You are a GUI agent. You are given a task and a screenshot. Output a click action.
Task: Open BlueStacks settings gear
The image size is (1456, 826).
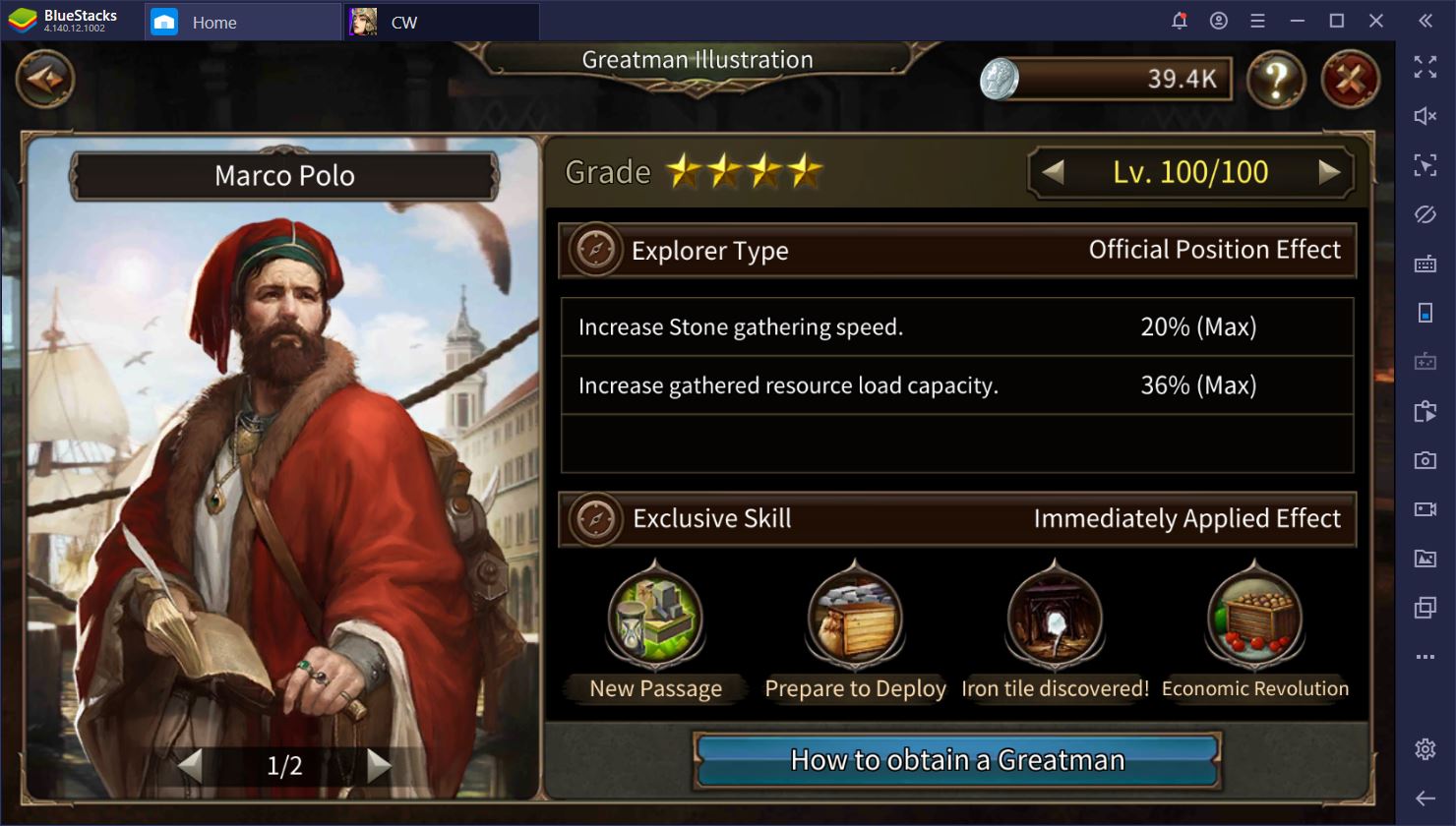(1425, 749)
